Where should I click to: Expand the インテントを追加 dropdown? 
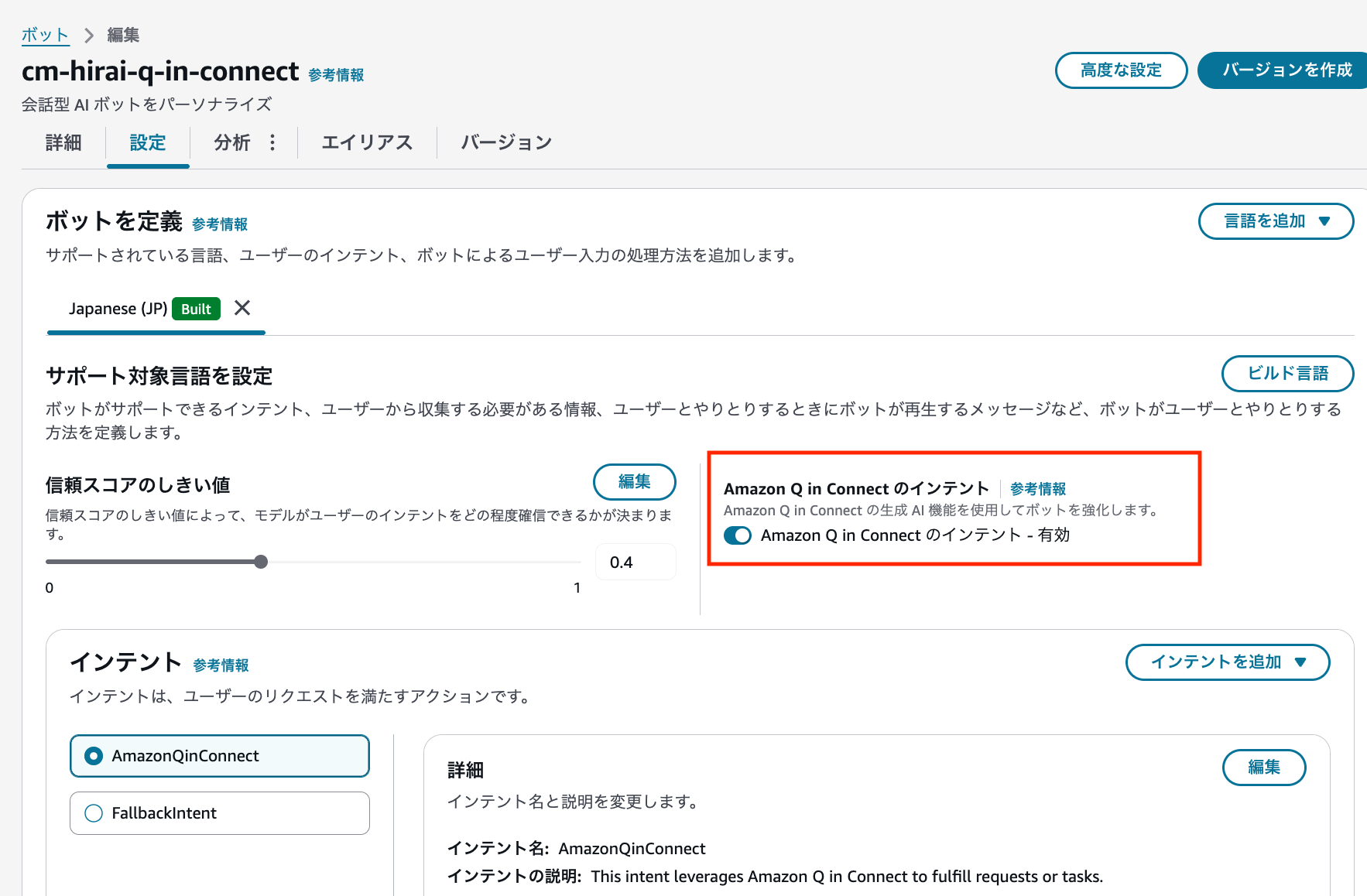point(1228,662)
